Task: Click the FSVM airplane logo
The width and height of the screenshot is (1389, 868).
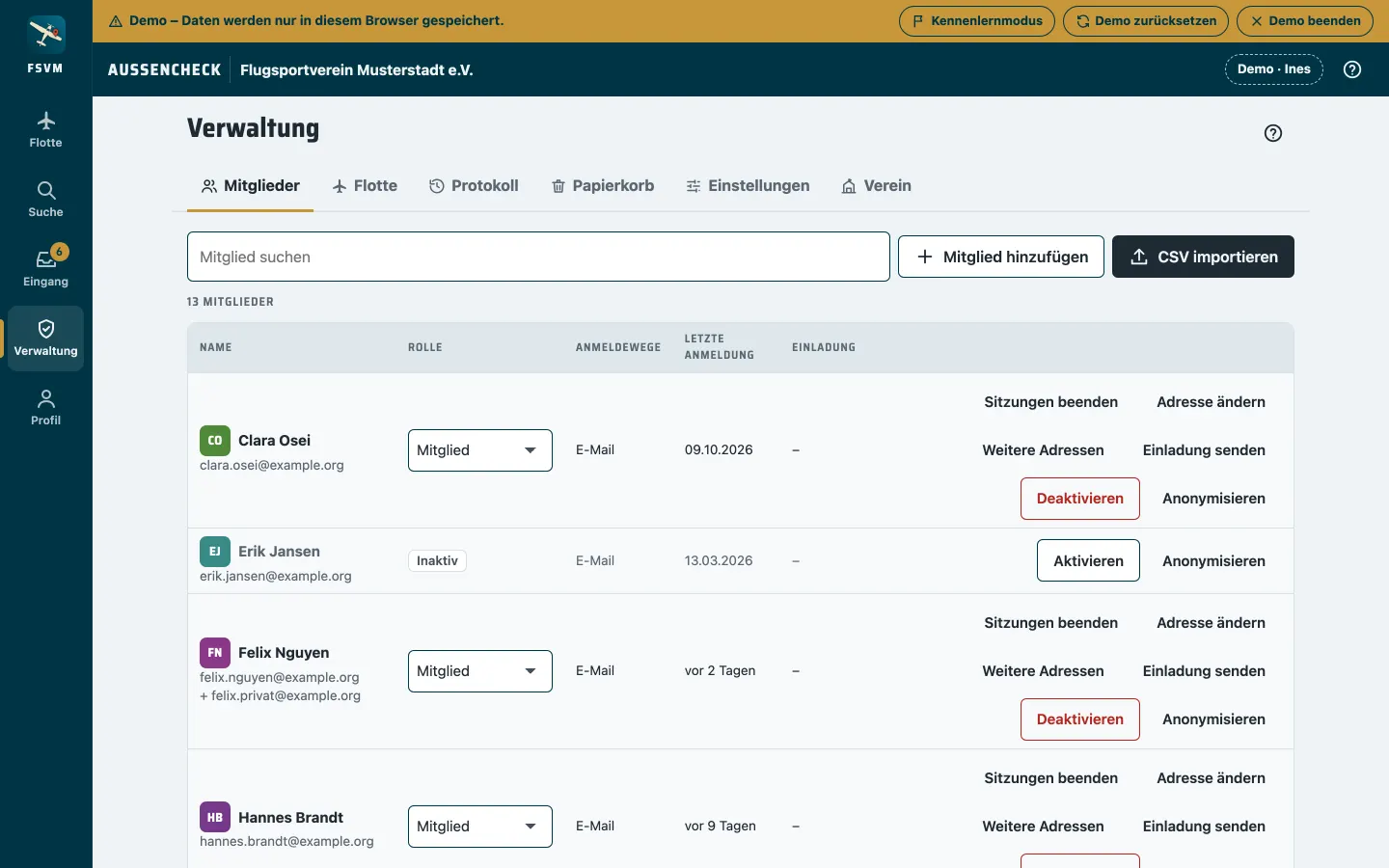Action: tap(45, 35)
